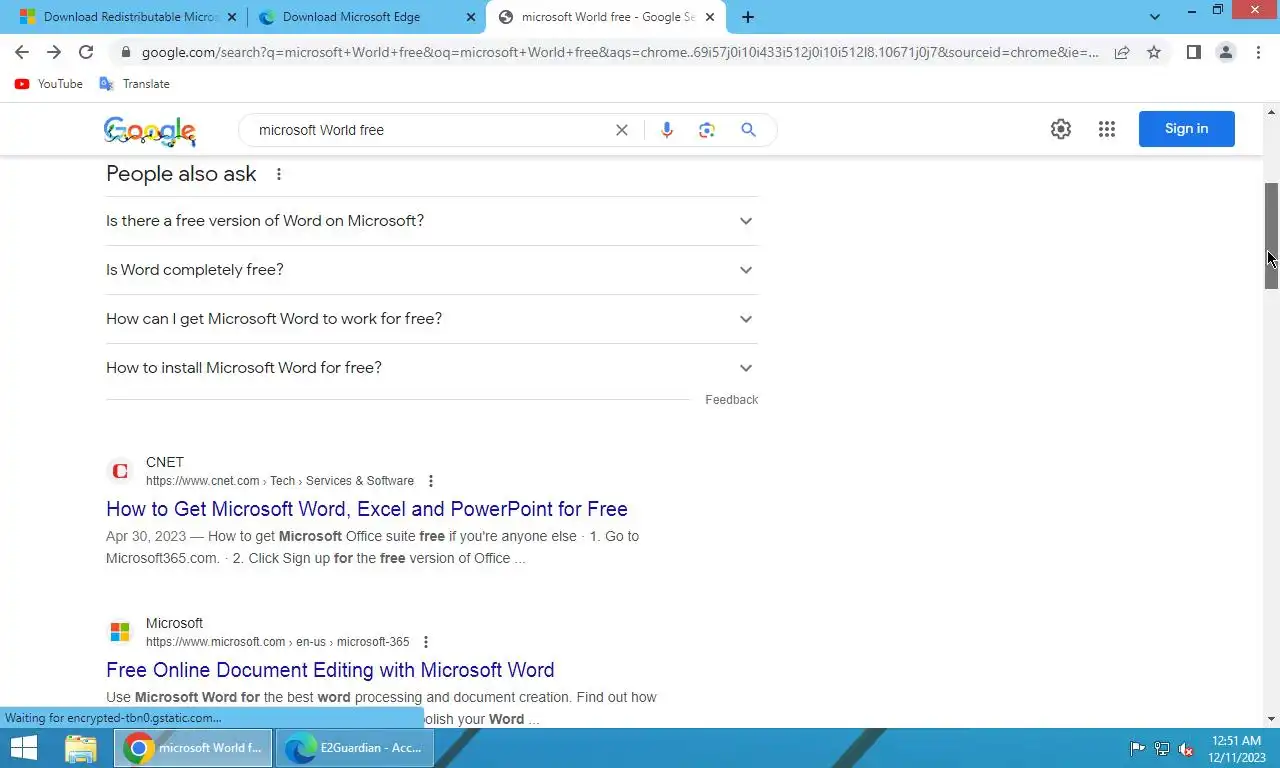
Task: Open the Windows Start button
Action: 24,748
